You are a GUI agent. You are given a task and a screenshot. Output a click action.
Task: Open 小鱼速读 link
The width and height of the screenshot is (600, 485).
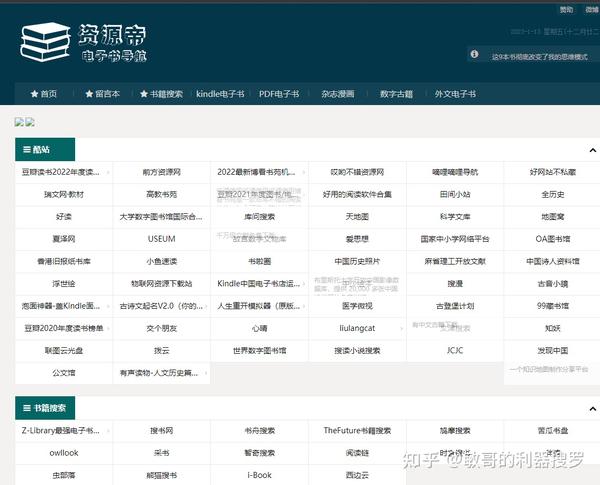click(161, 261)
